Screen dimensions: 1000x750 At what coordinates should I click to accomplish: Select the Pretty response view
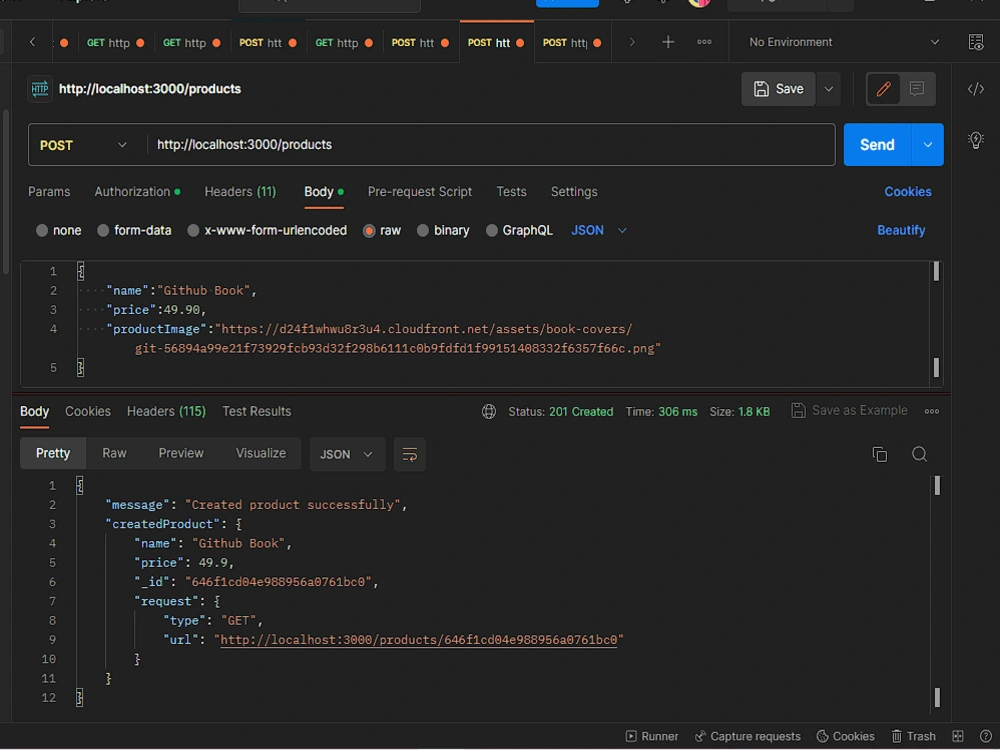[53, 453]
